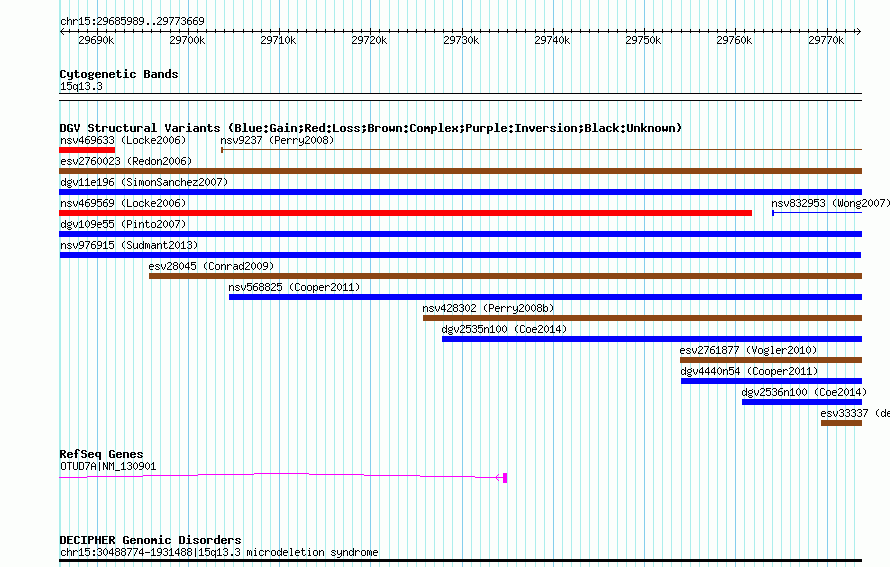The width and height of the screenshot is (890, 567).
Task: Open the RefSeq Genes track heading
Action: (x=101, y=454)
